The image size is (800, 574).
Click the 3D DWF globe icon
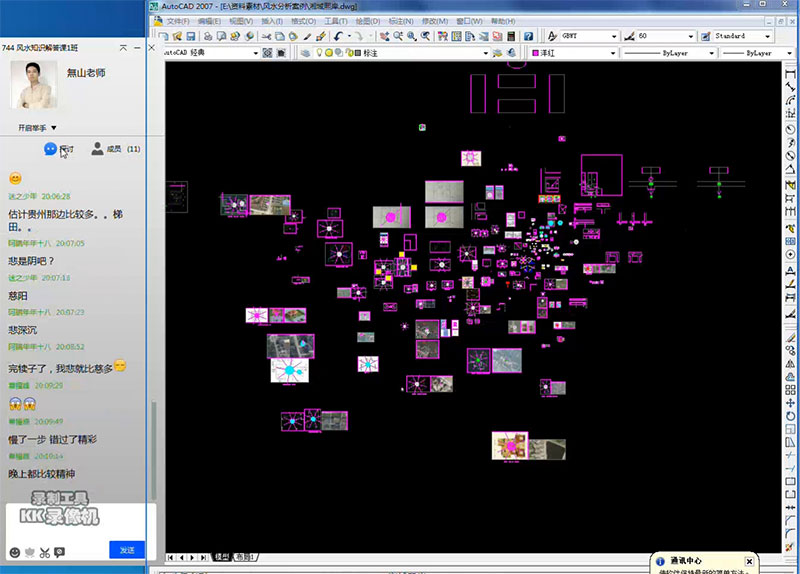249,36
